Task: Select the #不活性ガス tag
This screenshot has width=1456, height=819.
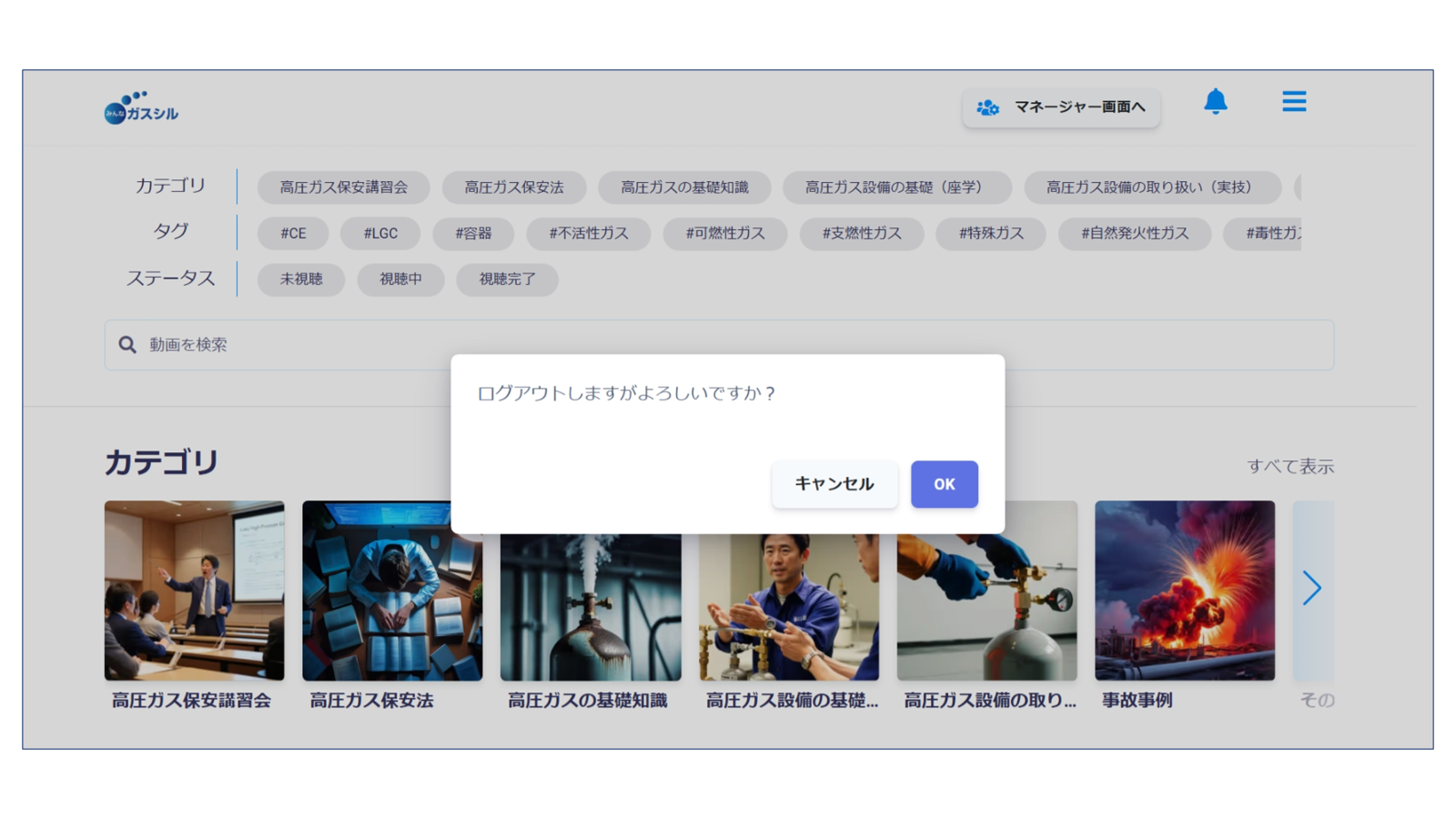Action: point(588,233)
